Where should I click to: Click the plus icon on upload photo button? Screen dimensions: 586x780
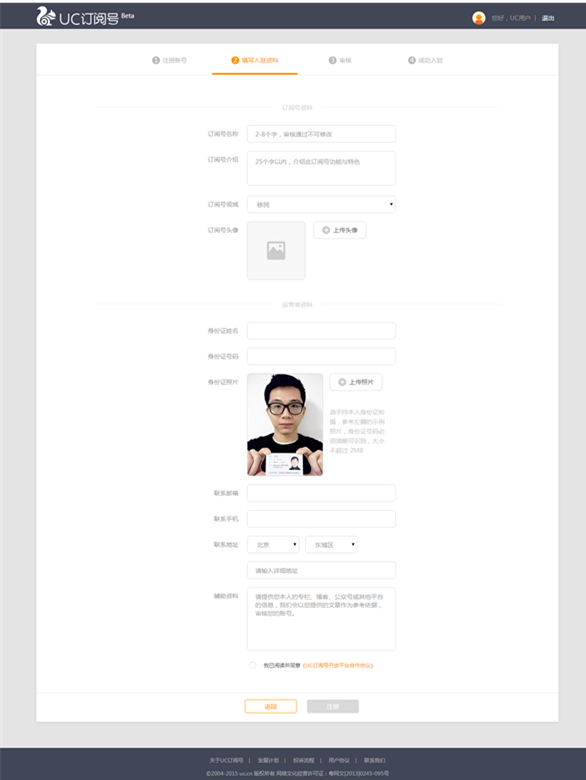(342, 382)
